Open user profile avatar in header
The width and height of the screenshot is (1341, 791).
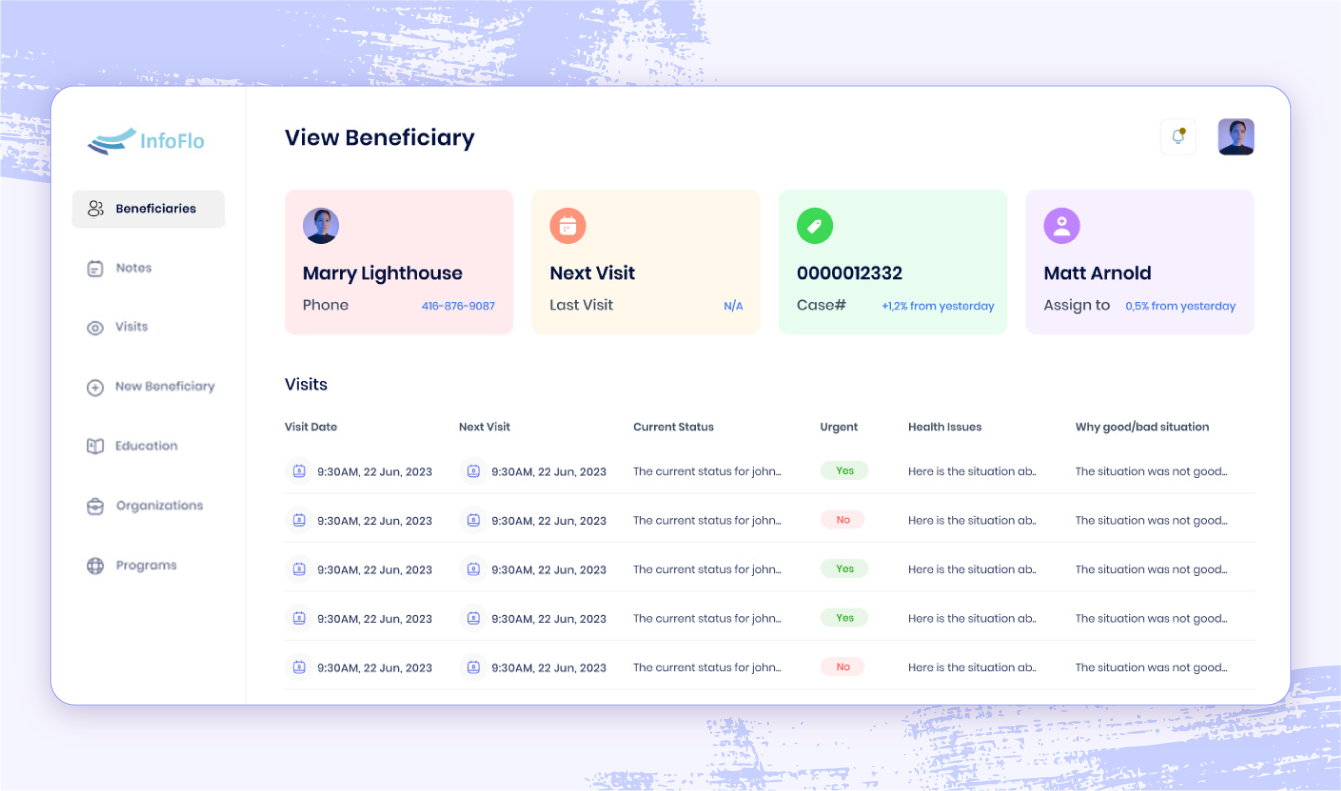1236,137
